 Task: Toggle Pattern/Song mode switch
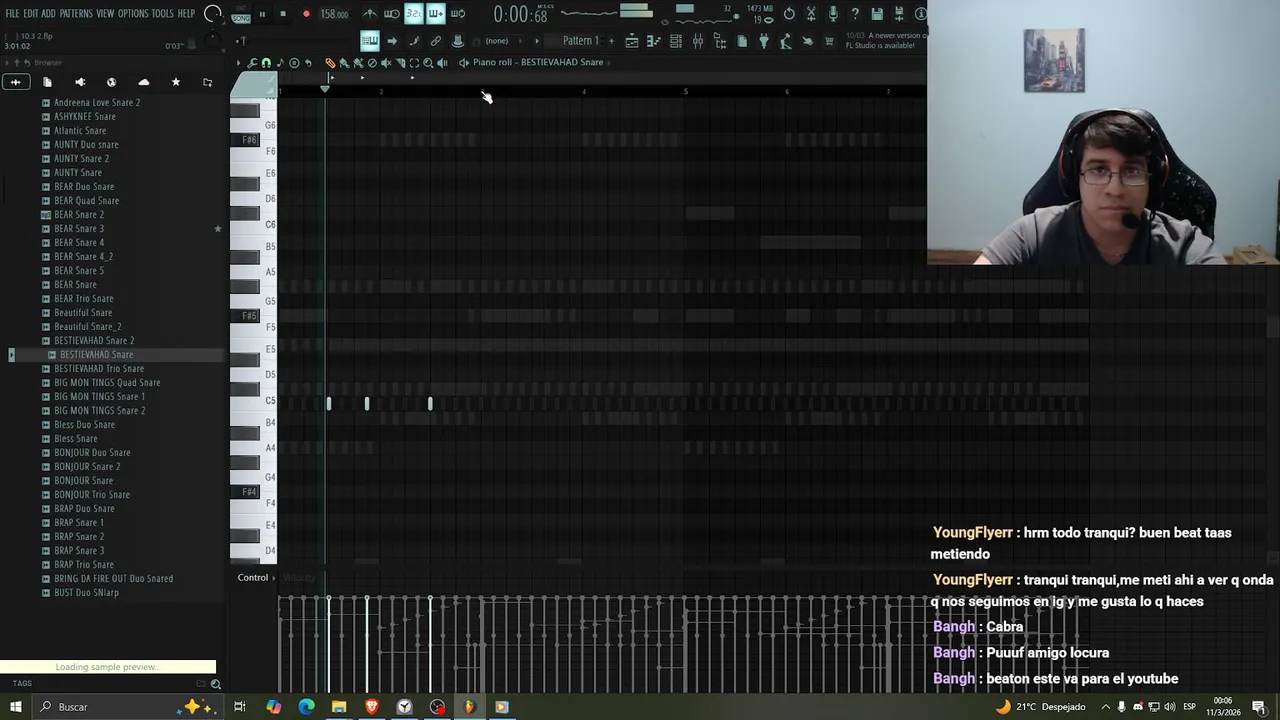pos(241,14)
